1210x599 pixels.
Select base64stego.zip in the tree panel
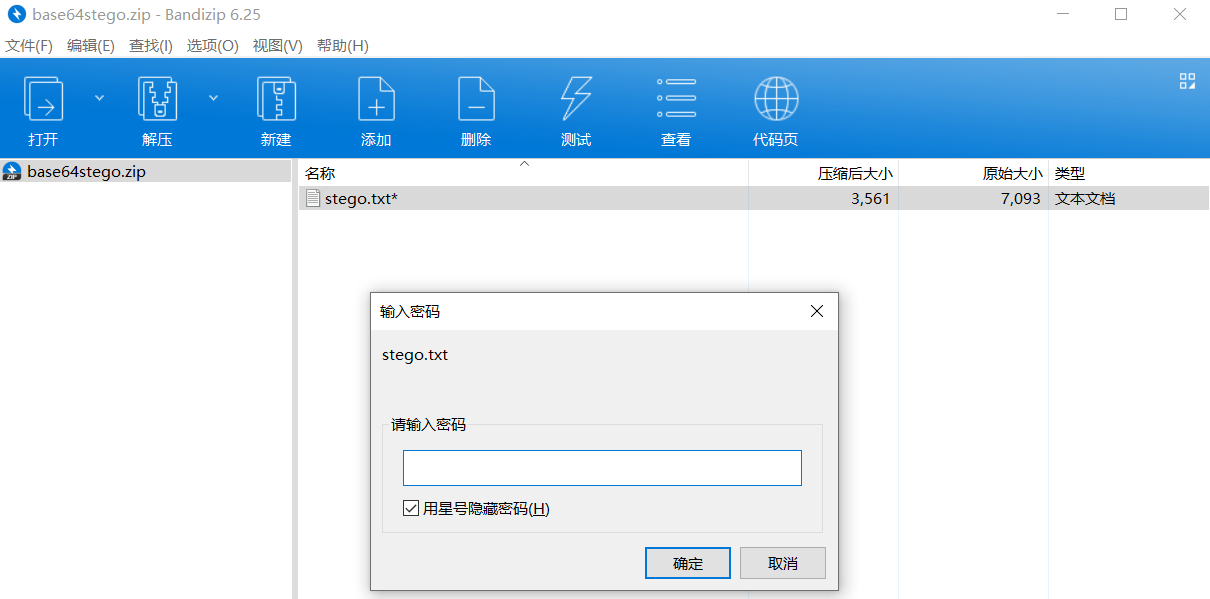pyautogui.click(x=86, y=172)
